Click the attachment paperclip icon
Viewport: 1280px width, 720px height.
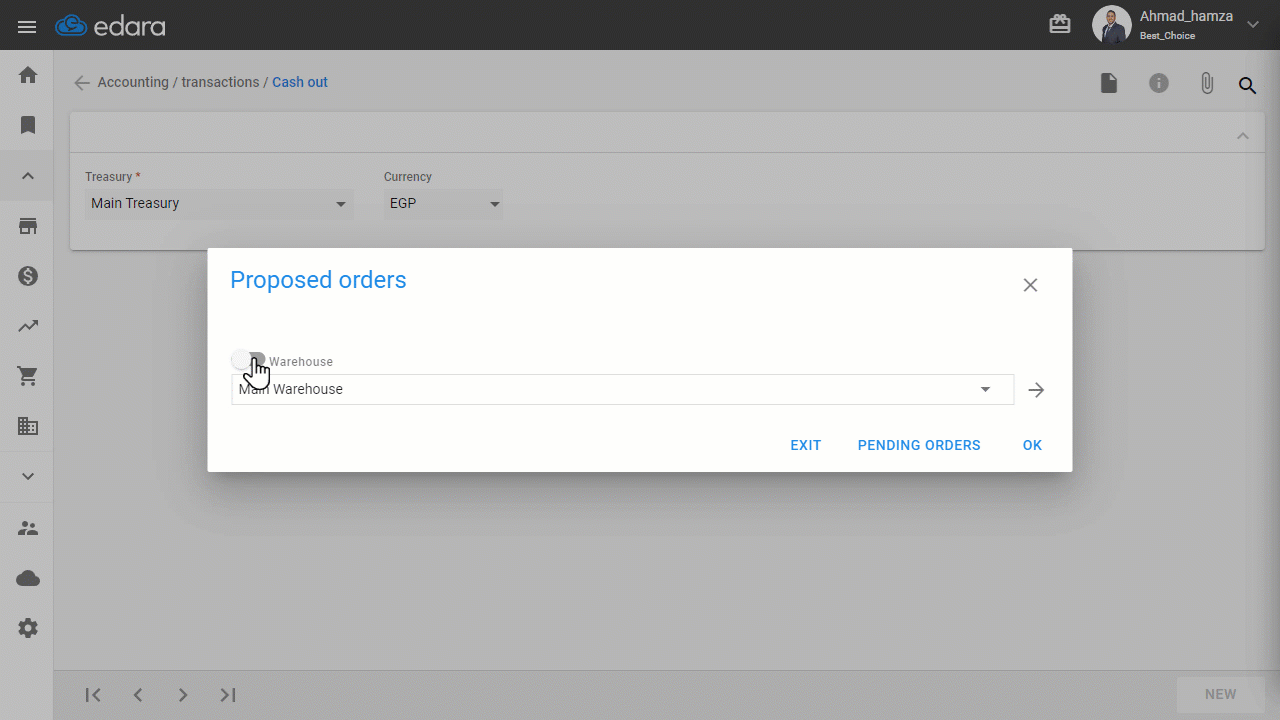[1207, 84]
